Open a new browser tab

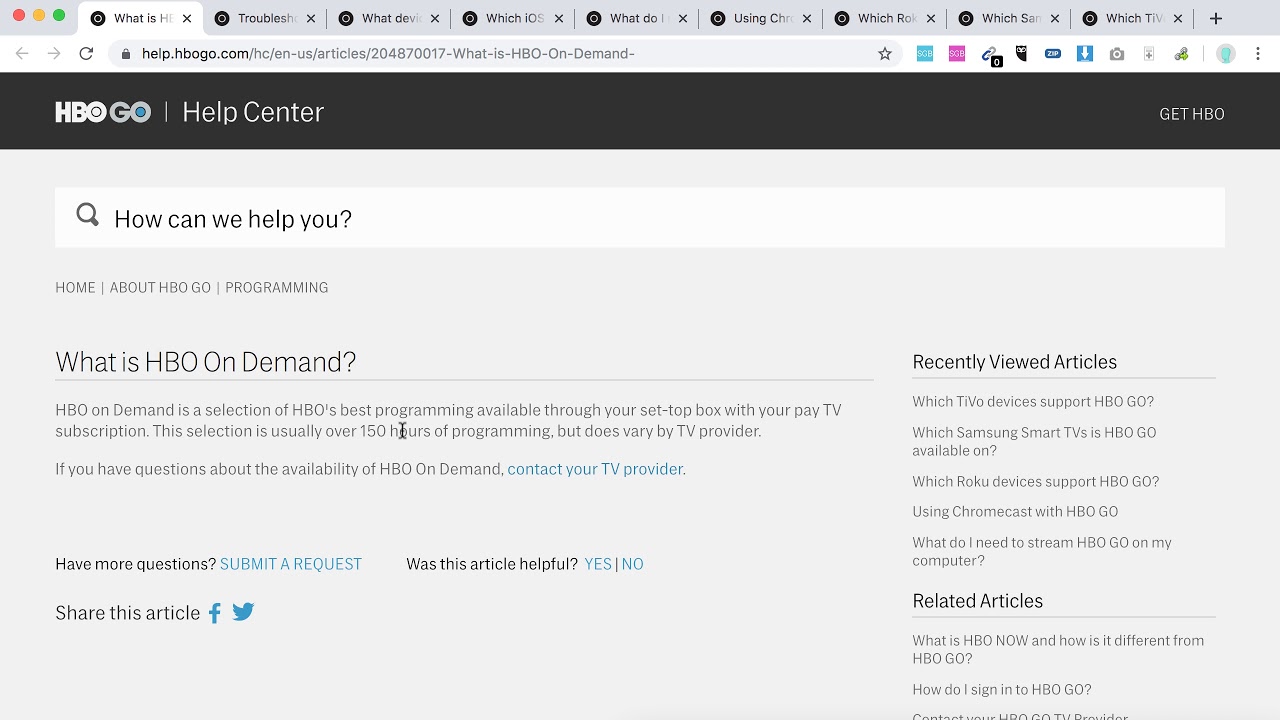coord(1216,18)
